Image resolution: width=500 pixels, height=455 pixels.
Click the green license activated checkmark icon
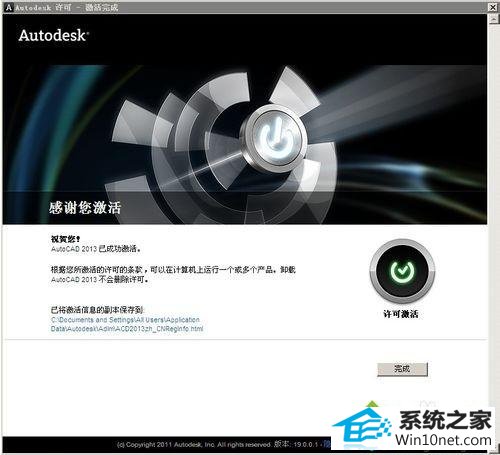tap(402, 271)
